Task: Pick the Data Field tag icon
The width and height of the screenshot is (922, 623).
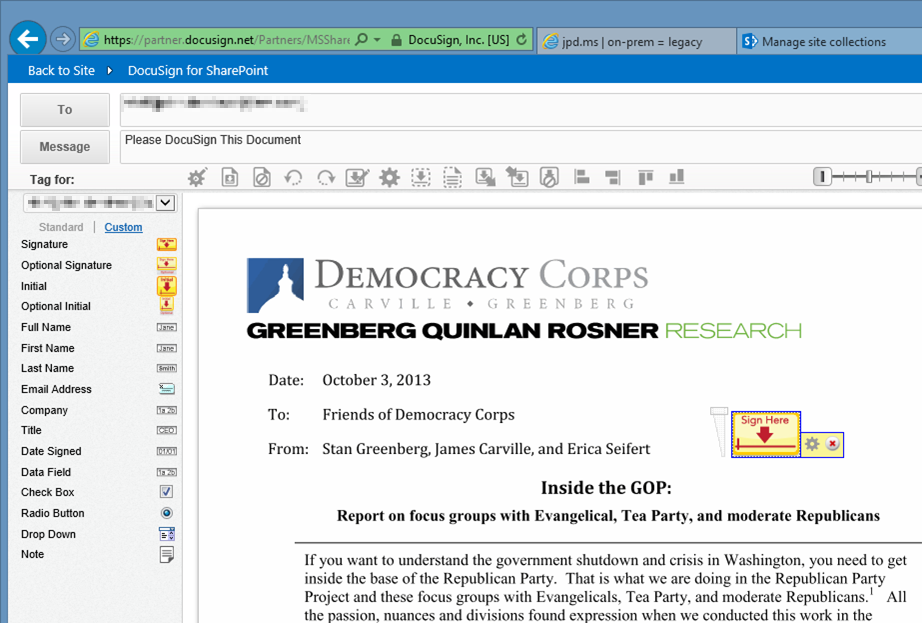Action: 167,473
